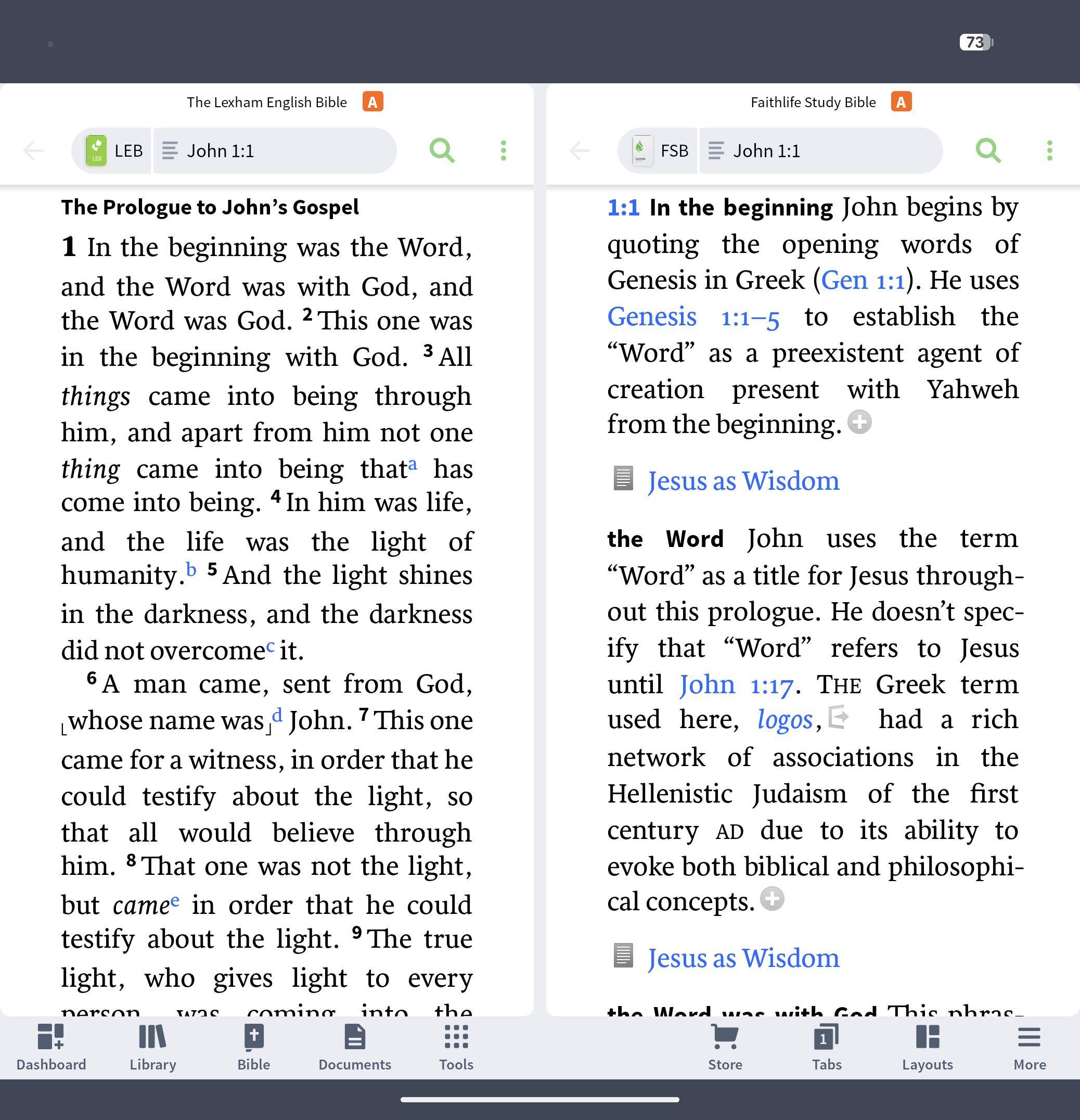Open the Layouts menu

point(927,1048)
